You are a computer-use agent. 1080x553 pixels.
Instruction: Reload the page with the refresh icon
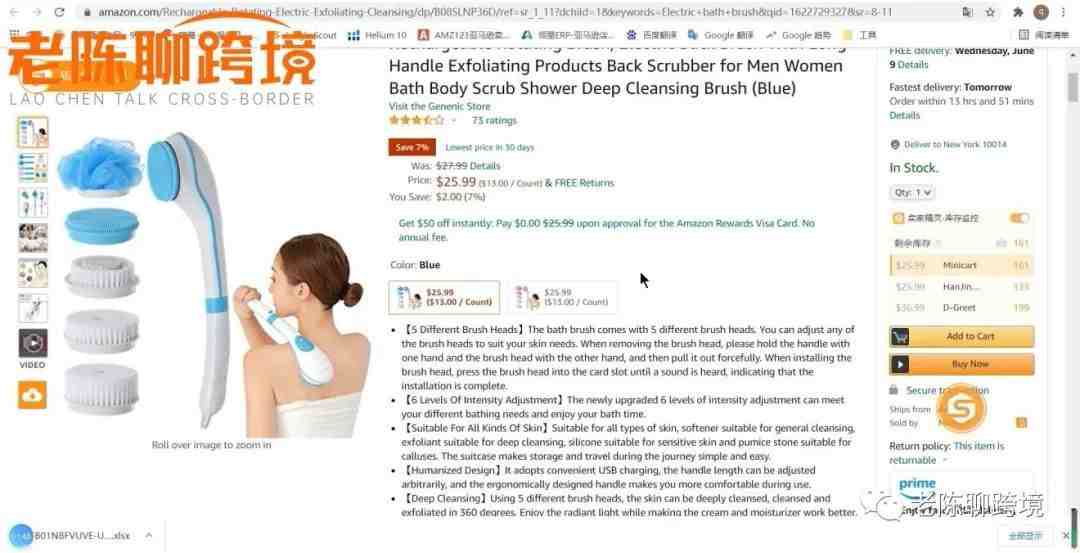point(59,12)
